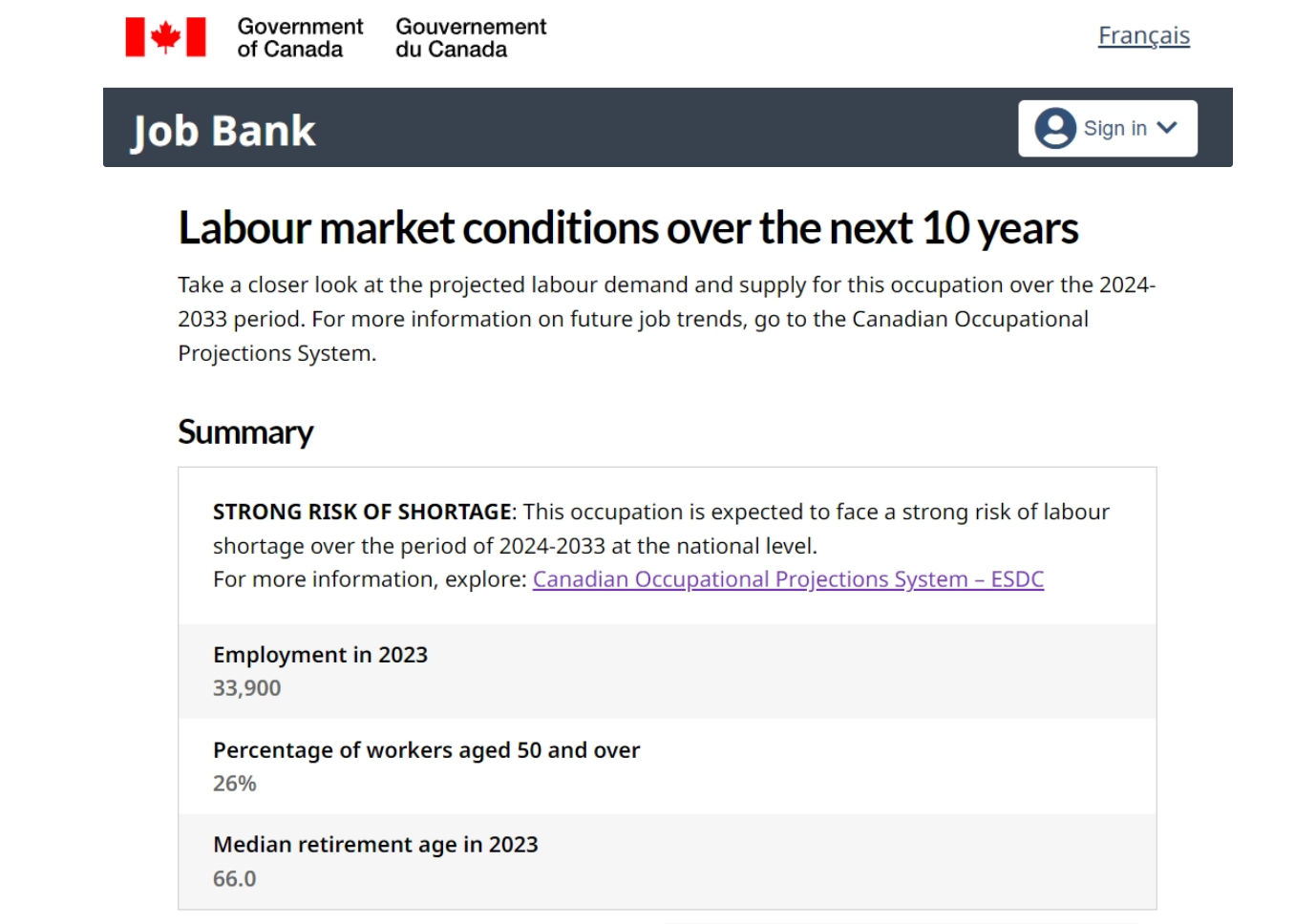Click the 33,900 employment value
The height and width of the screenshot is (924, 1316).
(246, 688)
